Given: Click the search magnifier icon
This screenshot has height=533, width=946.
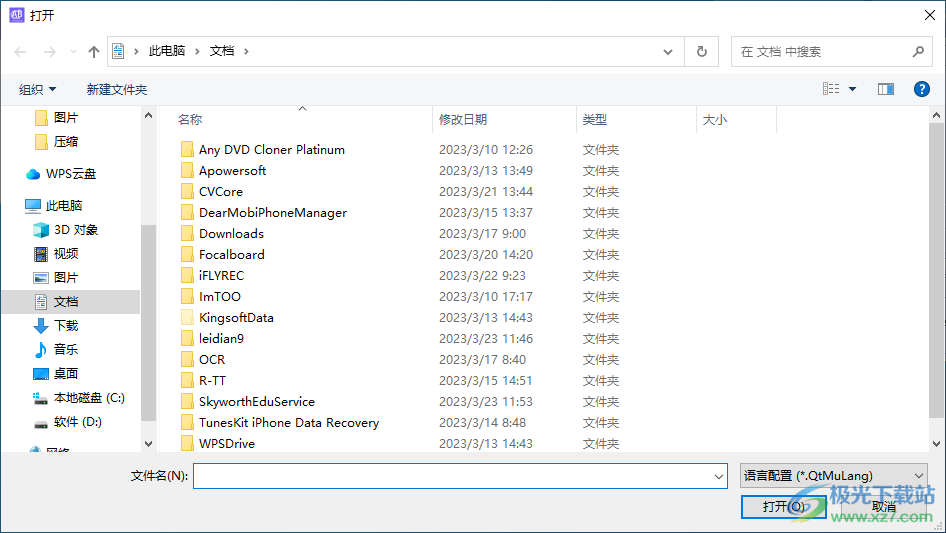Looking at the screenshot, I should click(x=918, y=52).
